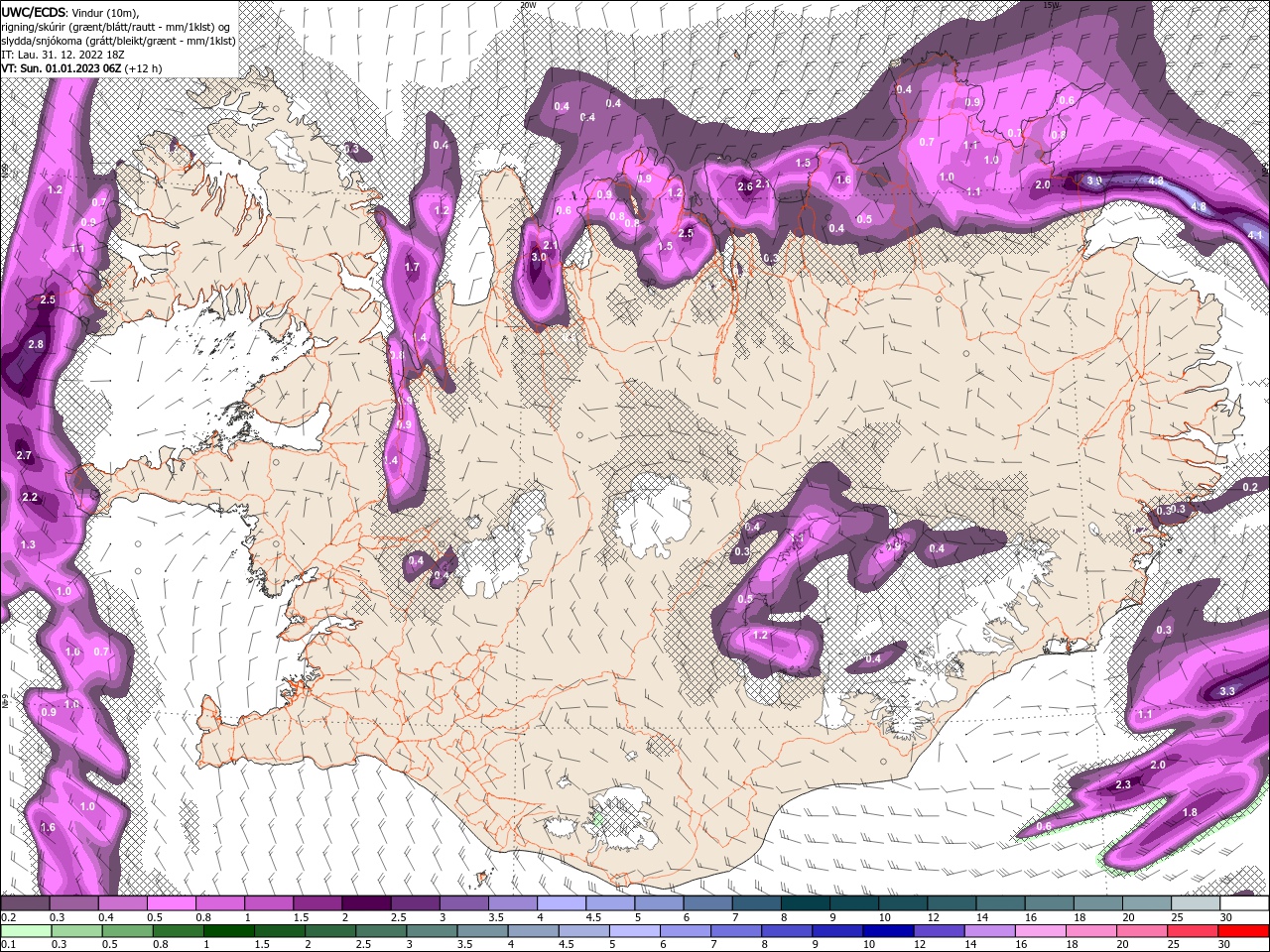Image resolution: width=1270 pixels, height=952 pixels.
Task: Click the 'rigning/skúrir' legend description line
Action: [x=116, y=27]
